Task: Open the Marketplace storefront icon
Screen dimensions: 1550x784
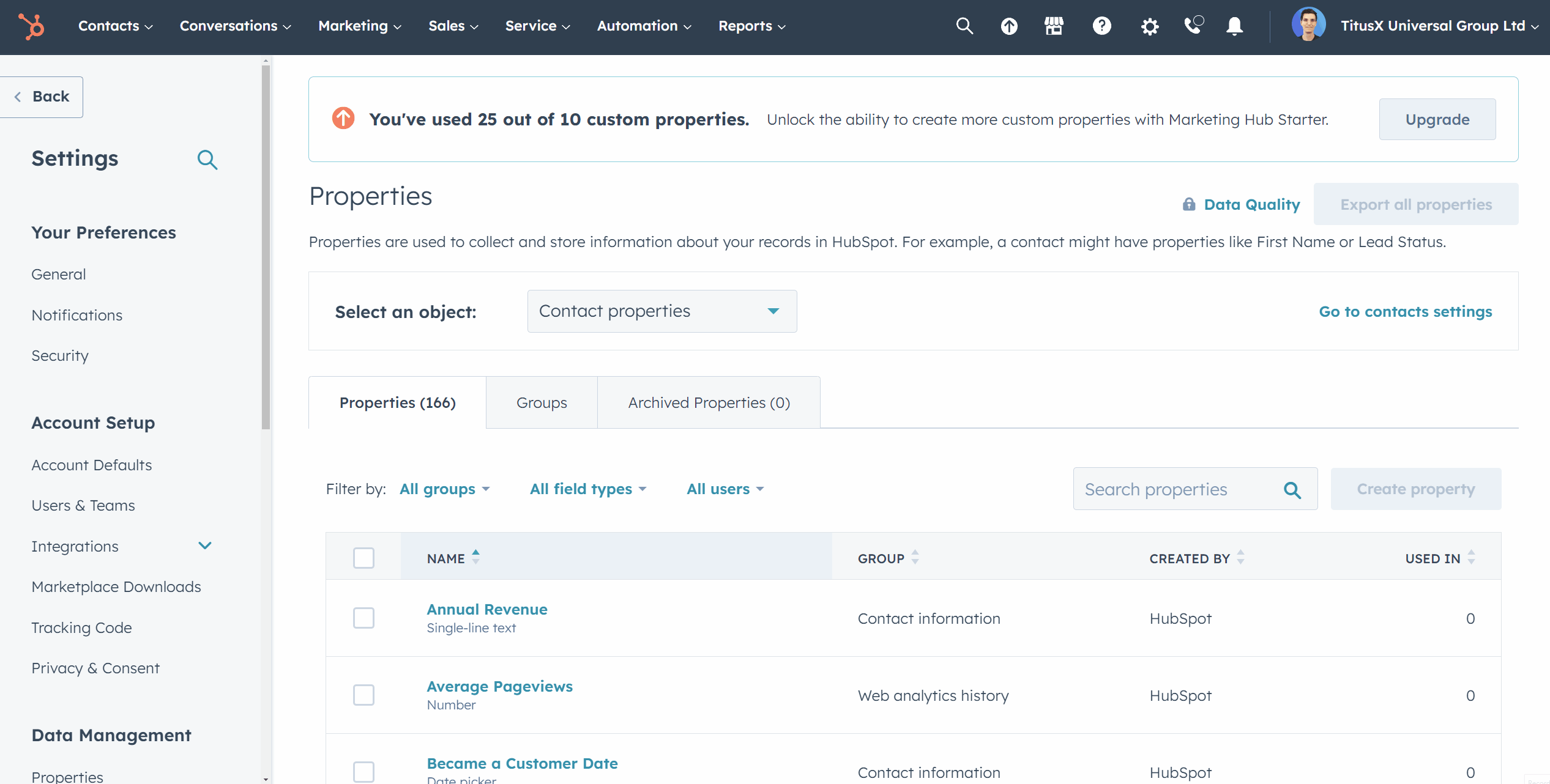Action: (1054, 26)
